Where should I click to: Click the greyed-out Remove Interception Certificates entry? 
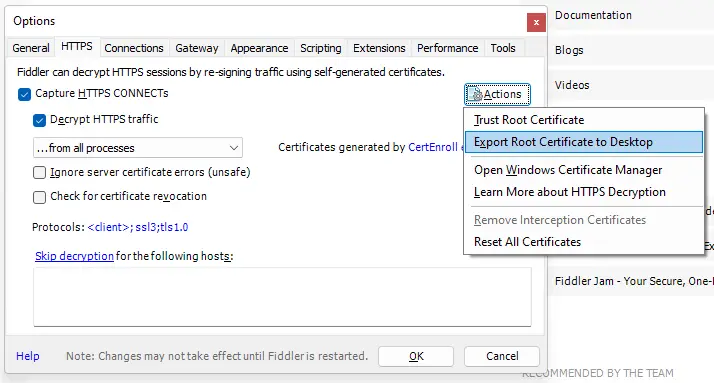click(584, 220)
